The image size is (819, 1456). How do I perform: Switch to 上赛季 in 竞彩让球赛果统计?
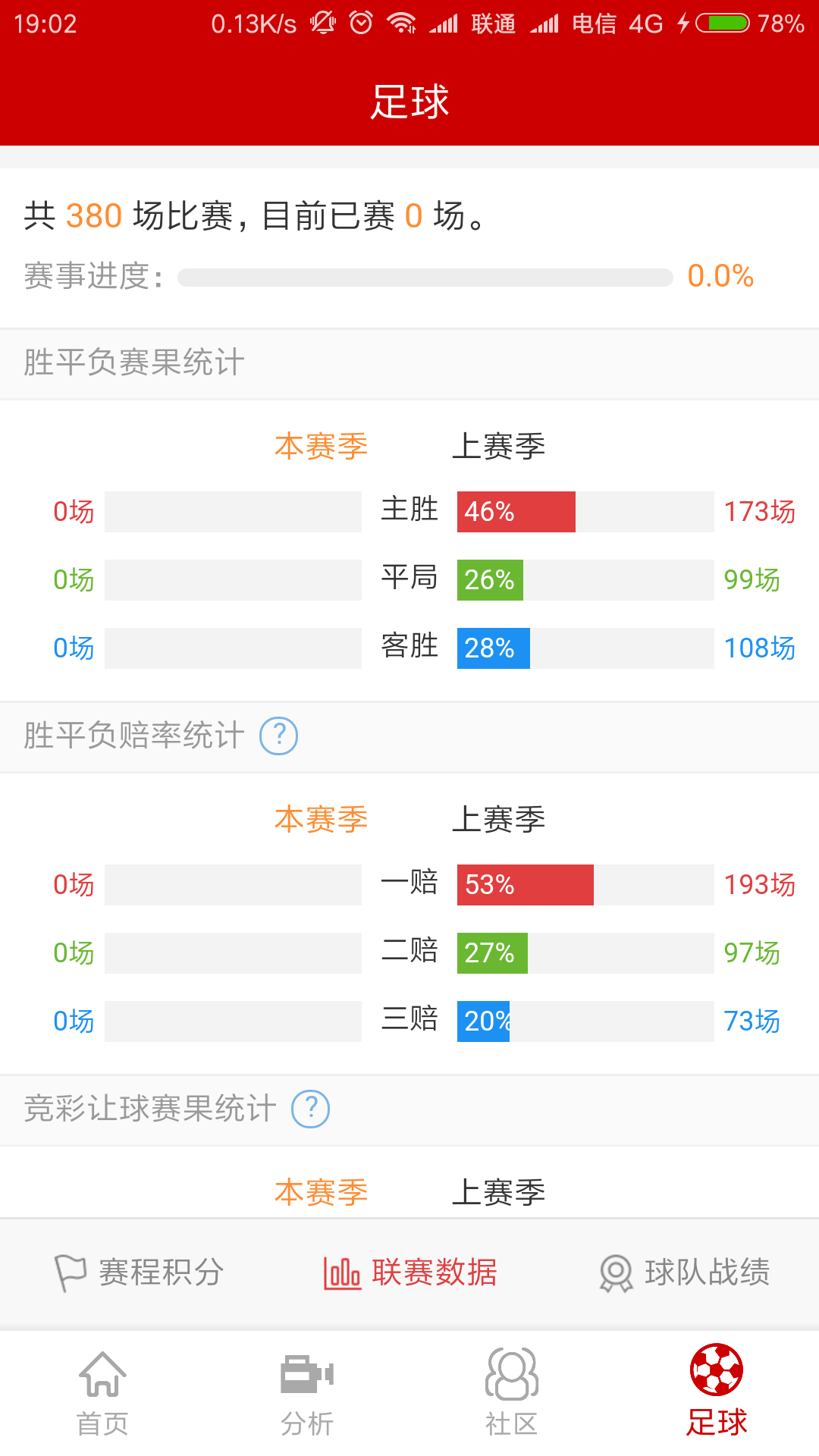tap(498, 1192)
